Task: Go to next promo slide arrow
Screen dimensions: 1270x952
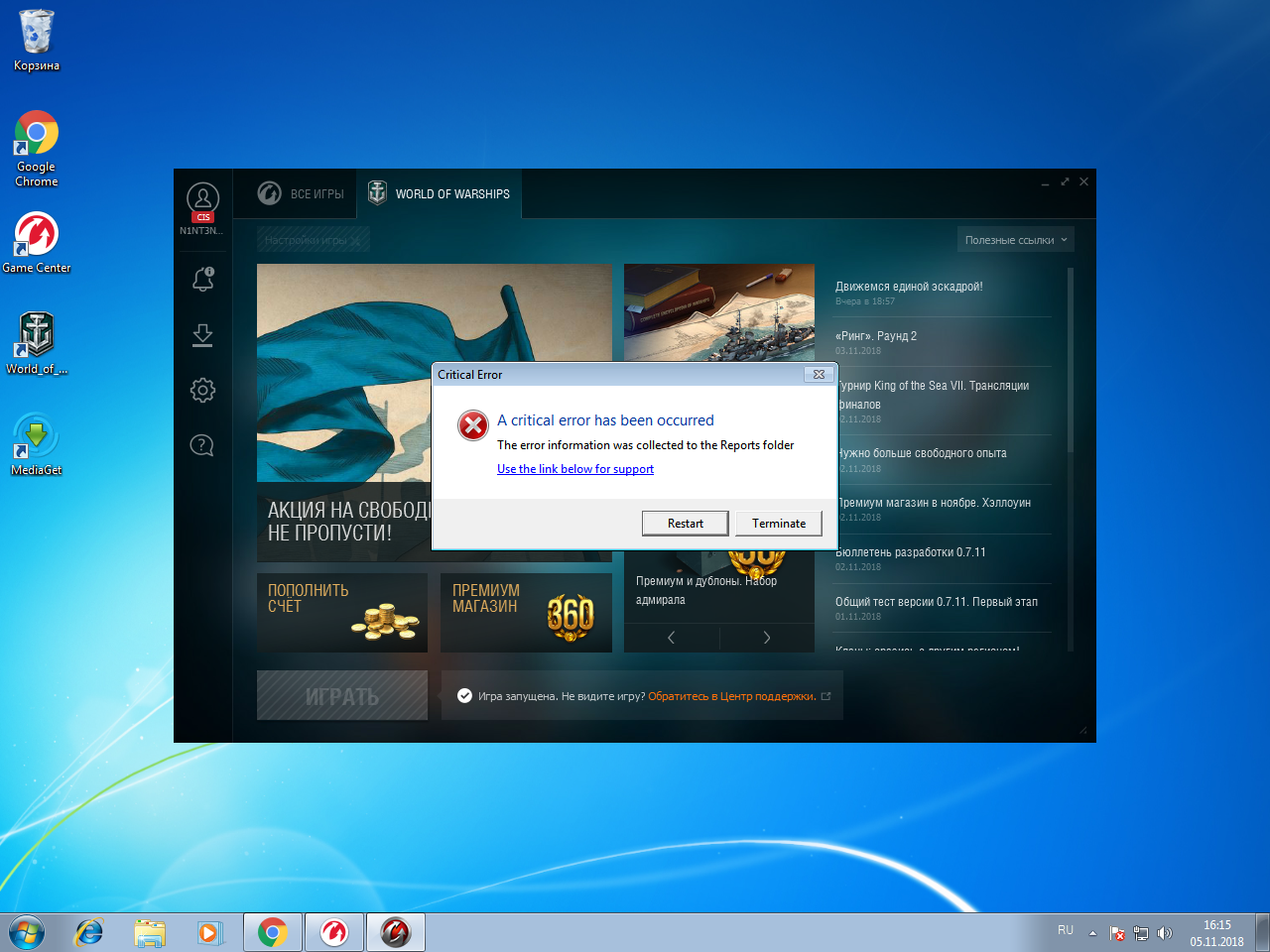Action: pyautogui.click(x=766, y=638)
